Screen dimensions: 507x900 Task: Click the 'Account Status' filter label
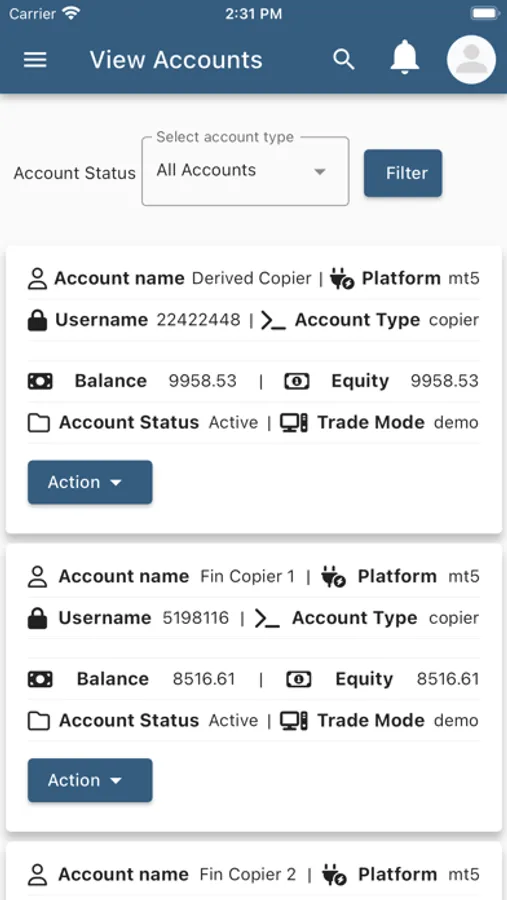point(75,173)
